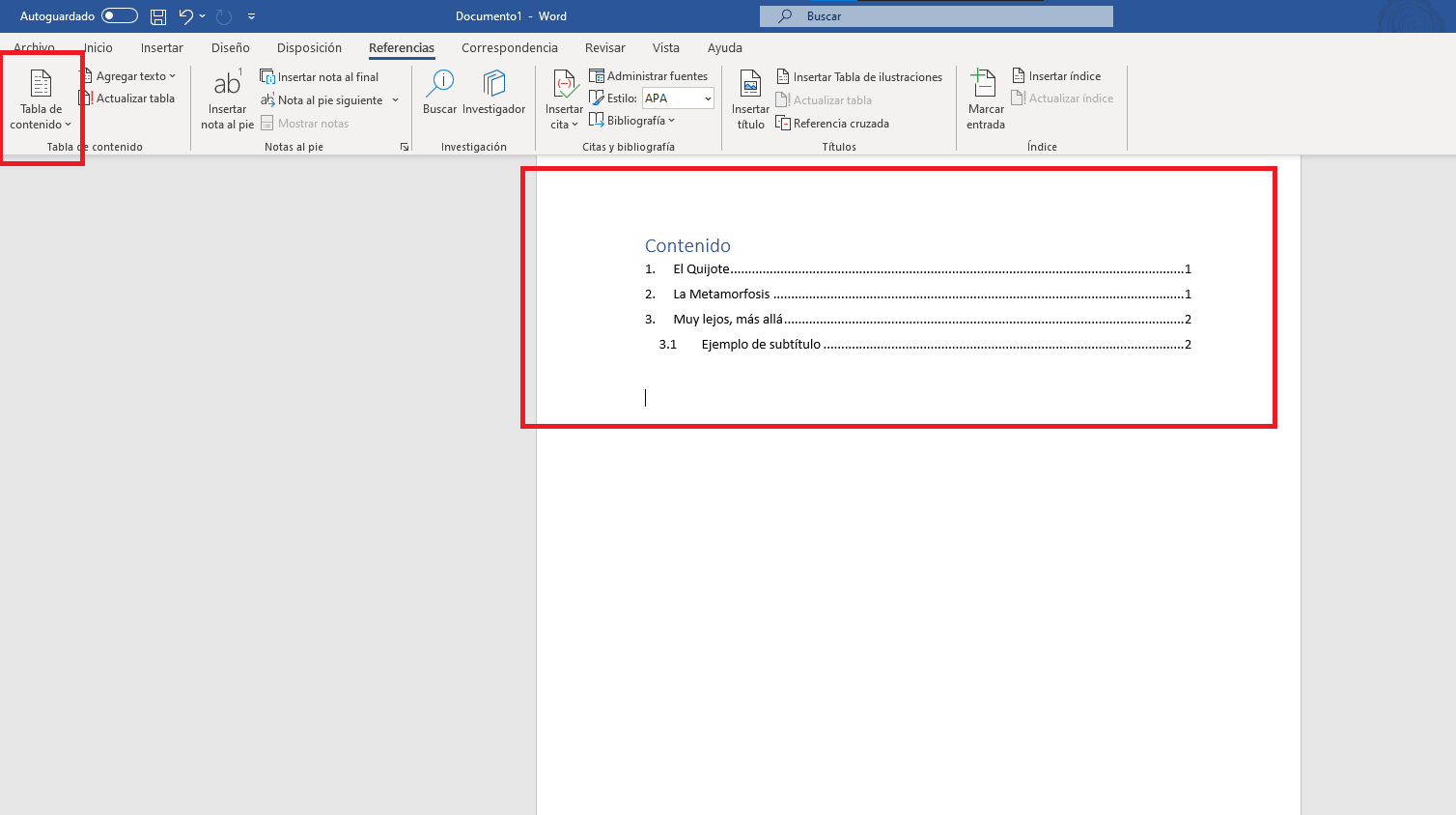Click Insertar título
Image resolution: width=1456 pixels, height=815 pixels.
tap(750, 99)
